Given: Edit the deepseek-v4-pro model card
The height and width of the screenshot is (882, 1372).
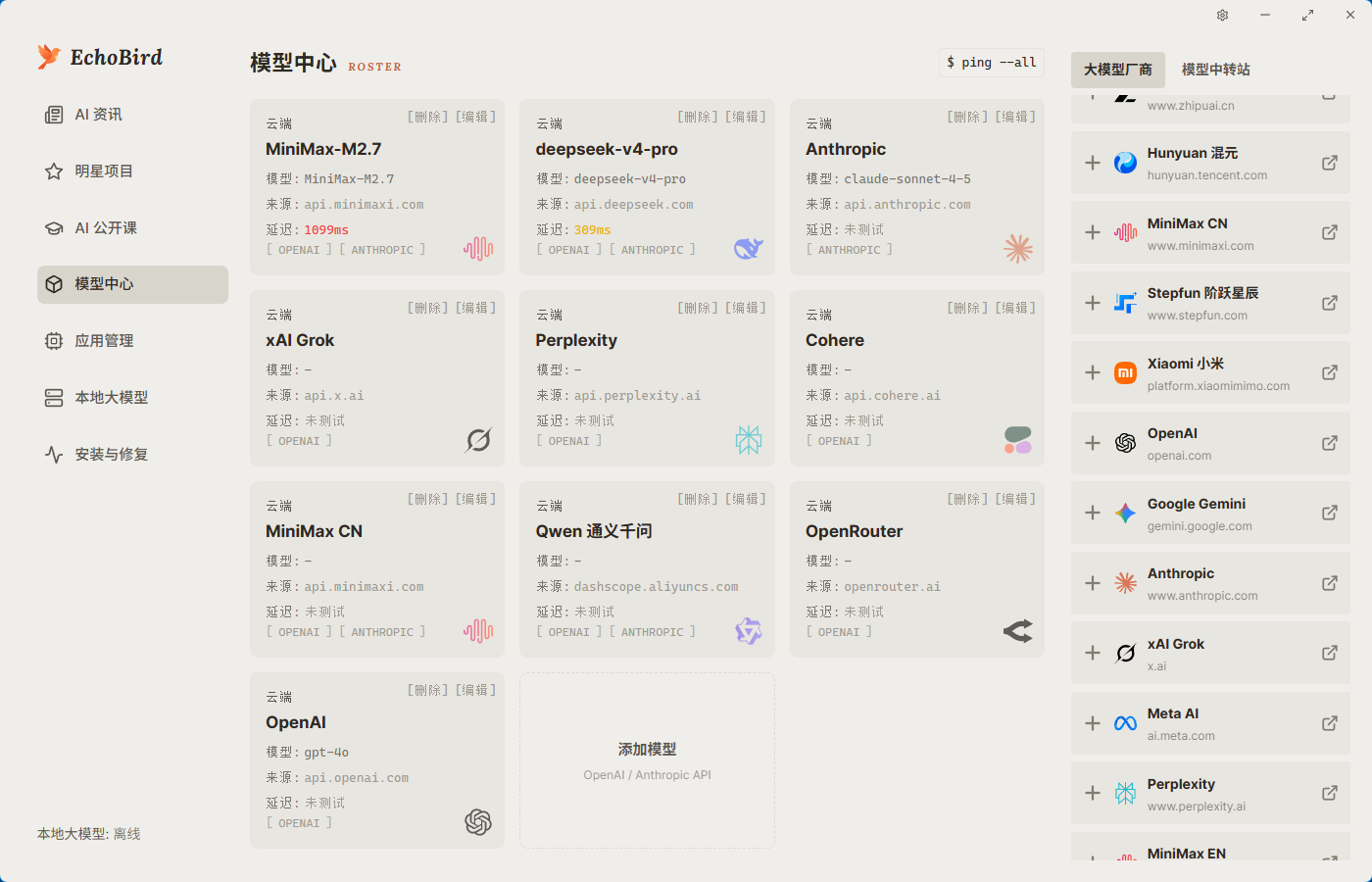Looking at the screenshot, I should [x=746, y=117].
